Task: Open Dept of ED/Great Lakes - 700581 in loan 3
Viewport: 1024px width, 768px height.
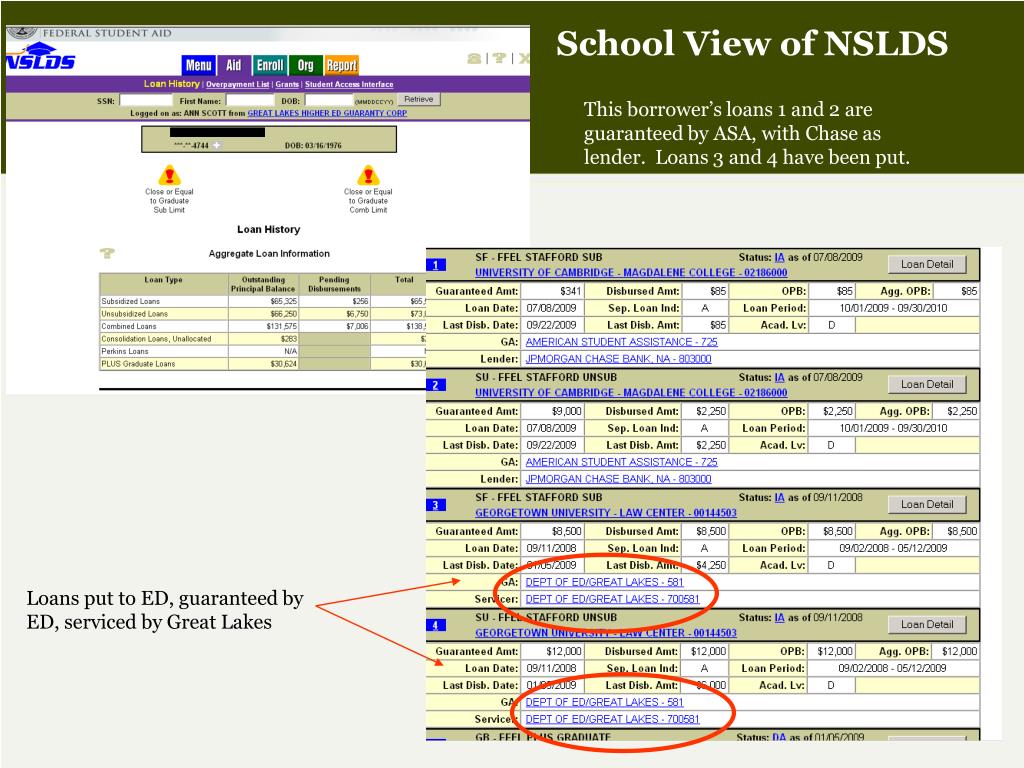Action: click(612, 599)
